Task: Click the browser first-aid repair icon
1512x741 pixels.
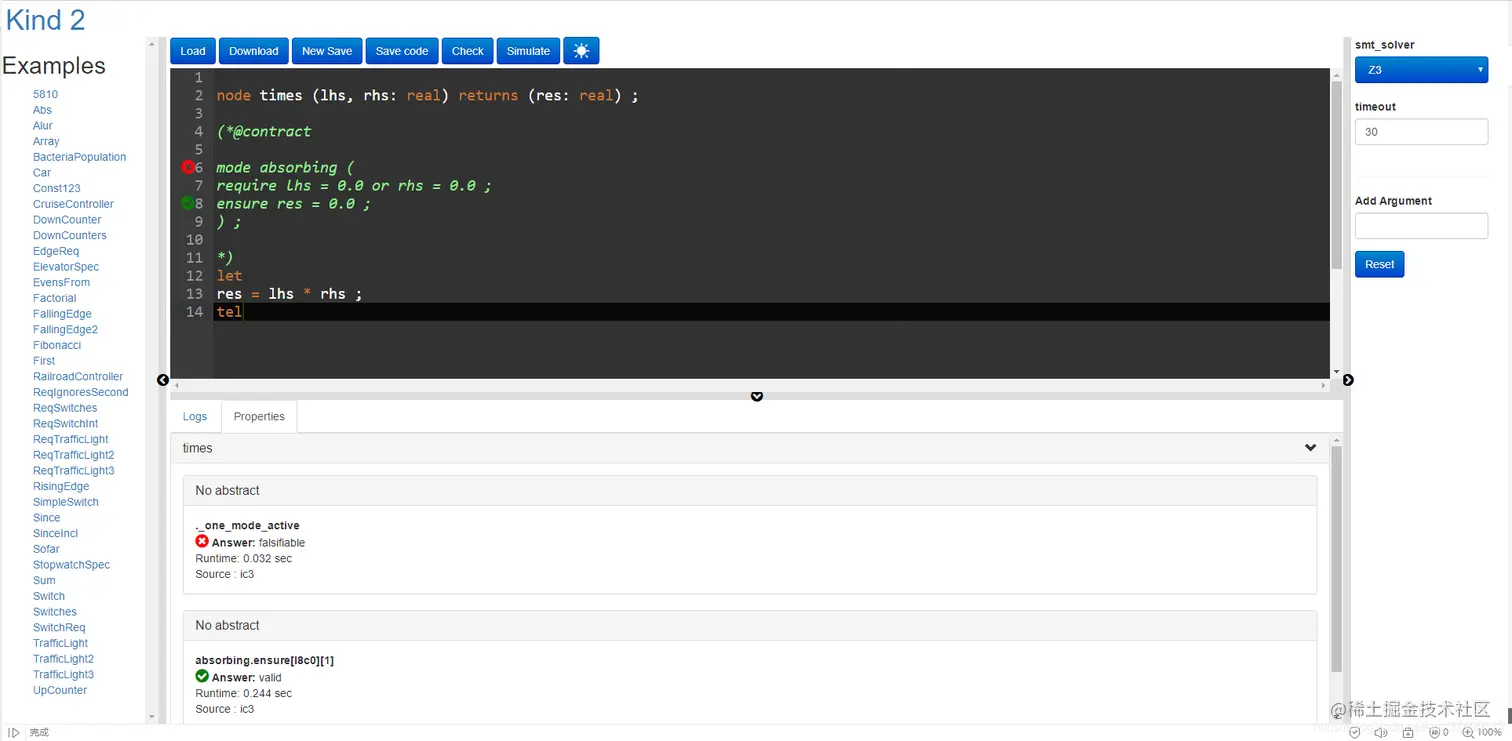Action: coord(1408,732)
